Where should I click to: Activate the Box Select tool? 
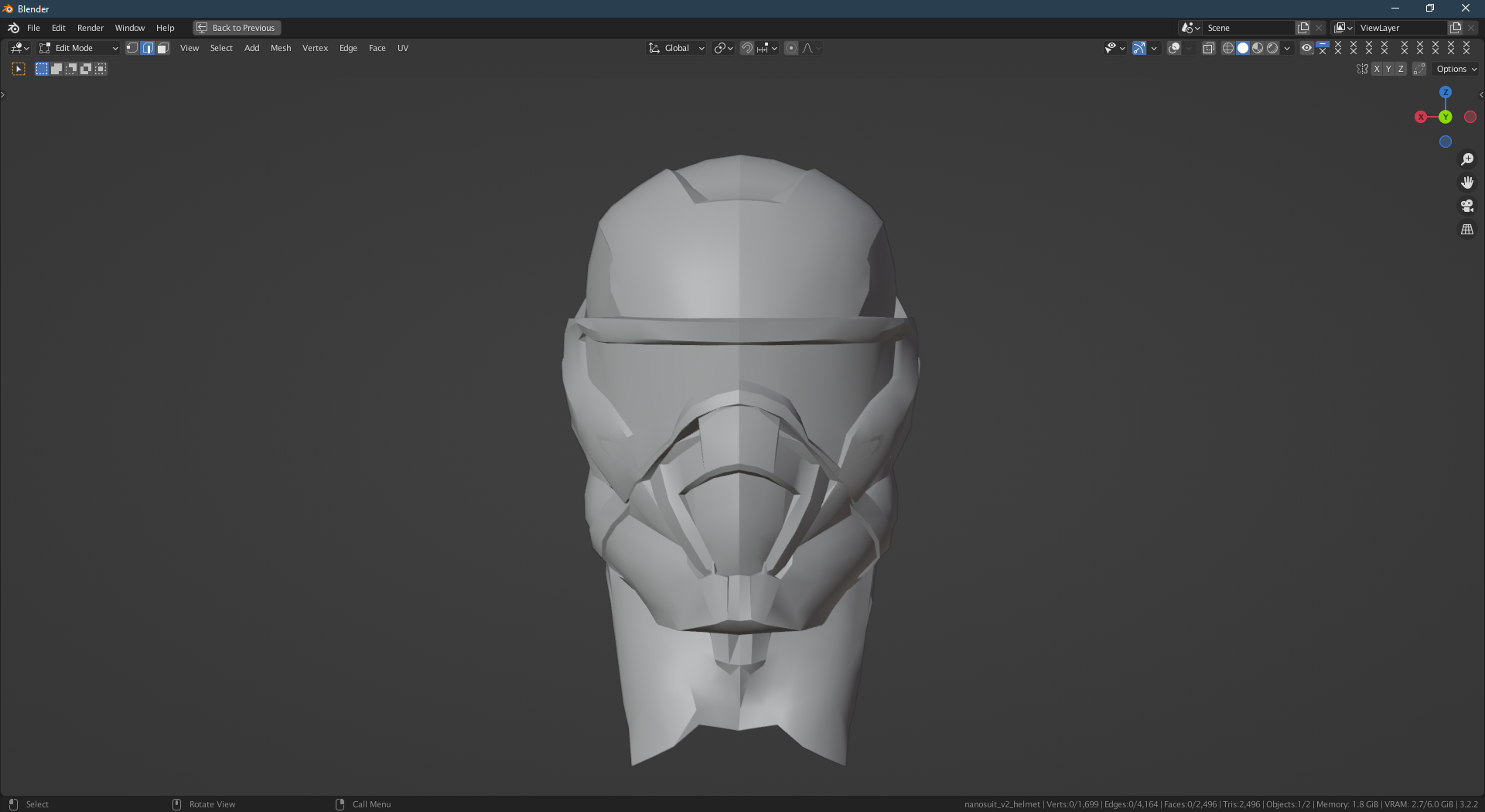(42, 69)
